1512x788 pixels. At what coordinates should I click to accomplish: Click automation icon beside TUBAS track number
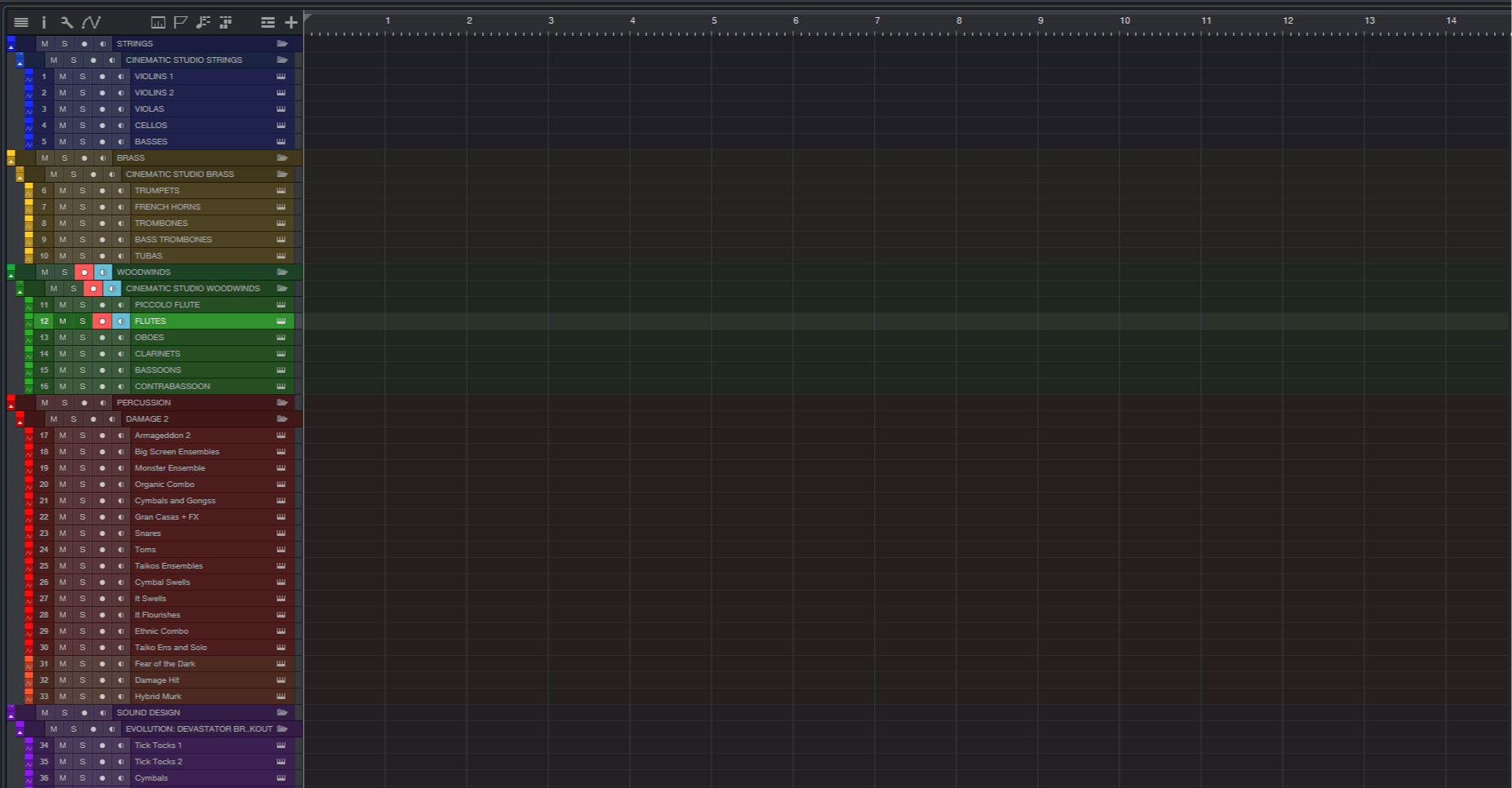coord(29,259)
